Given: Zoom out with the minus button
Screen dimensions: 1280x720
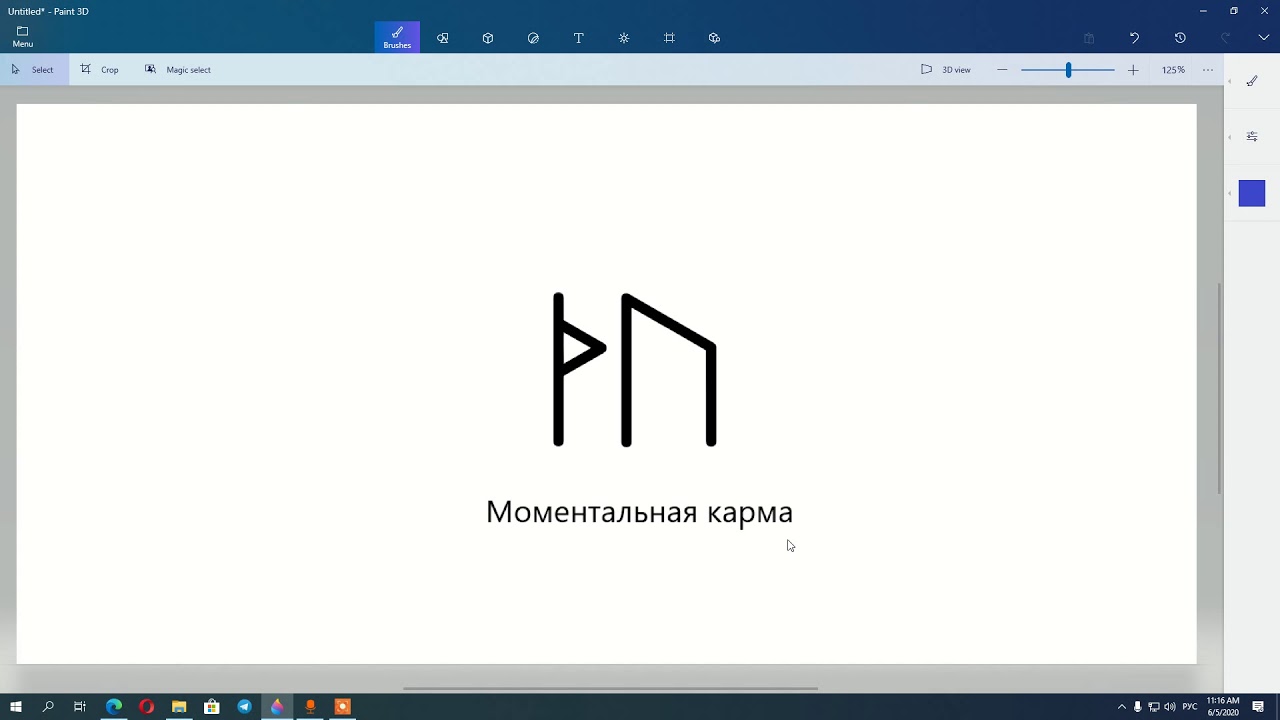Looking at the screenshot, I should (1002, 70).
